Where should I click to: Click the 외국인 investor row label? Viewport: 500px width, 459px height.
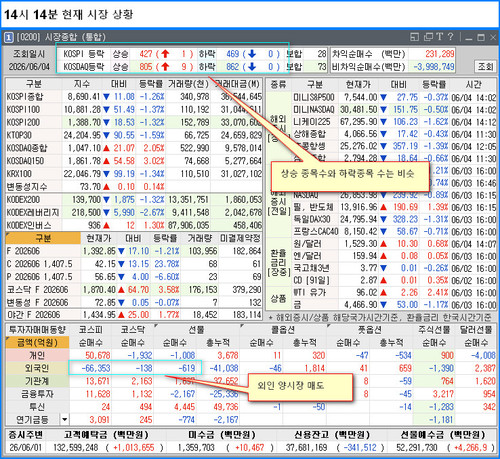click(37, 368)
